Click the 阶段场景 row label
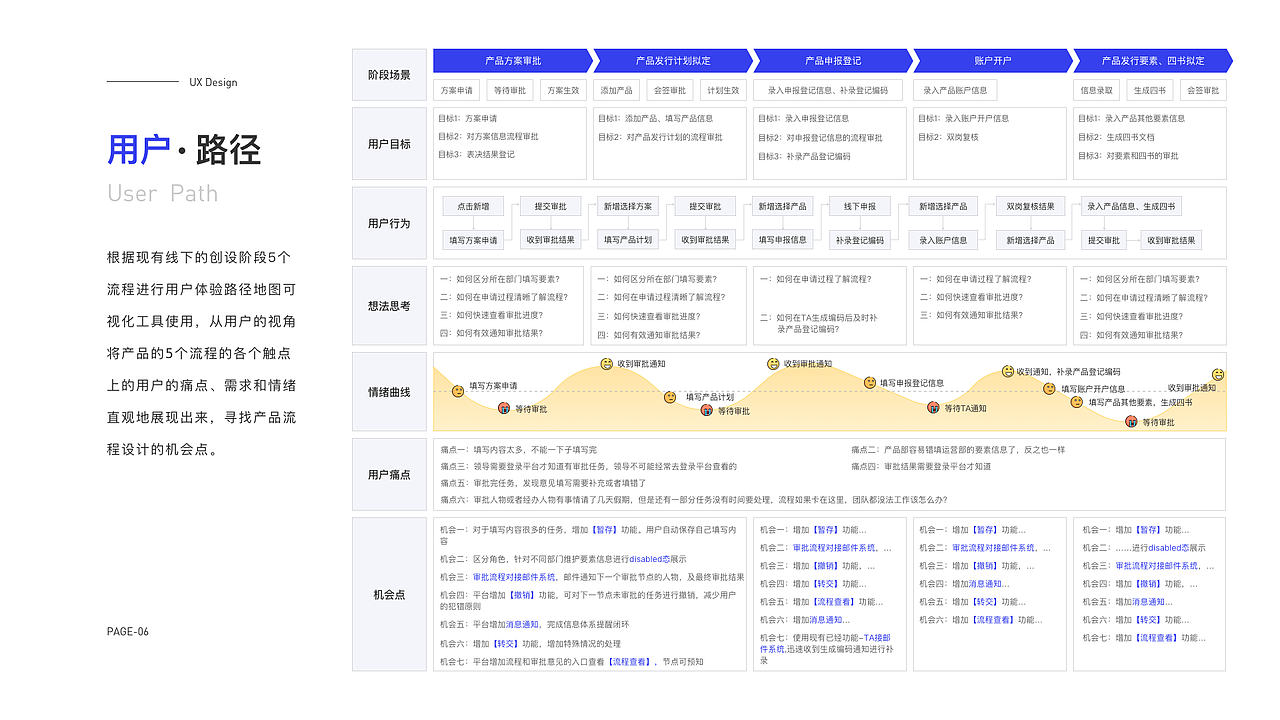Viewport: 1280px width, 720px height. [x=389, y=75]
